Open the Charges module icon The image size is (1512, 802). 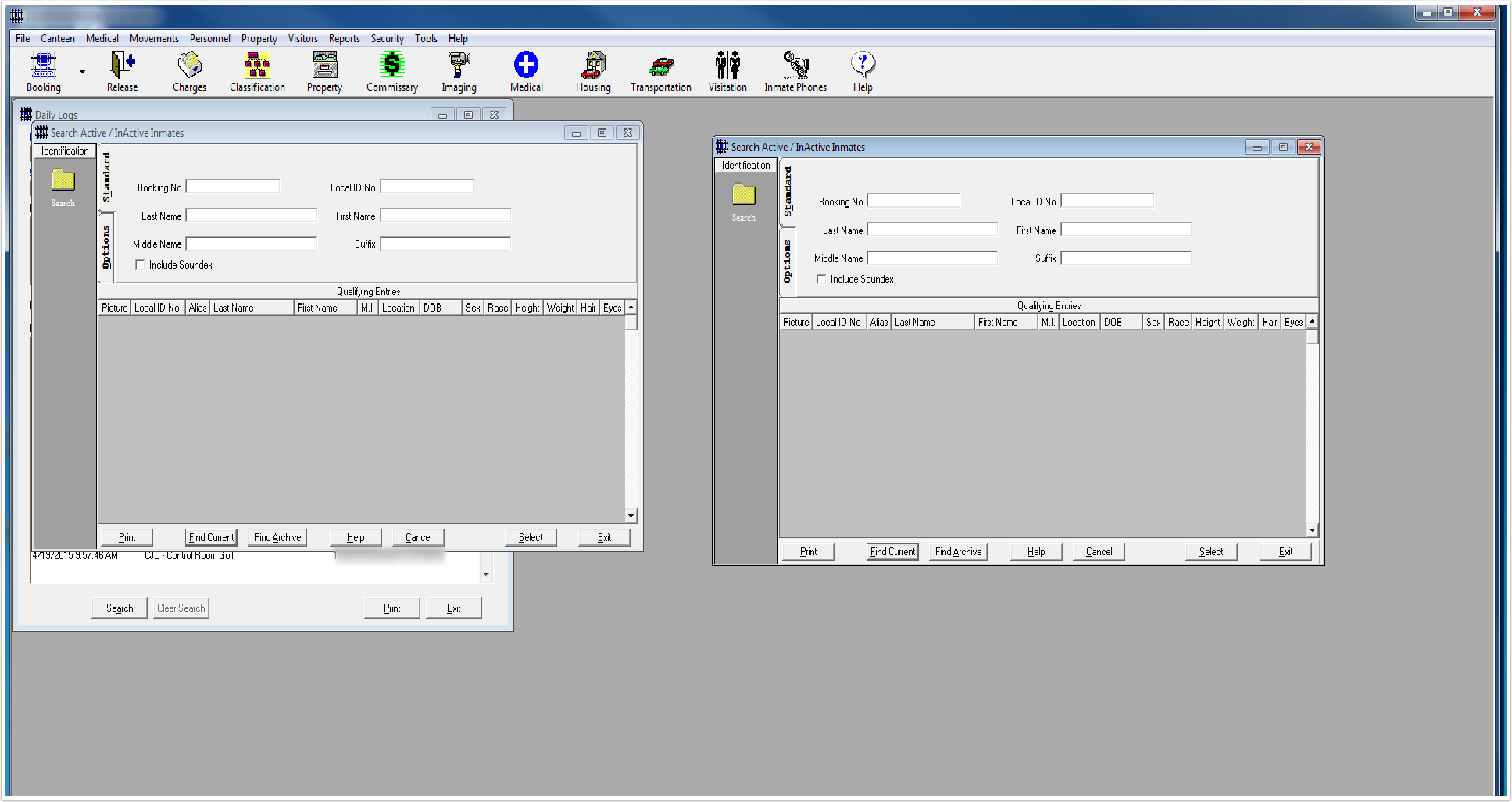(189, 66)
